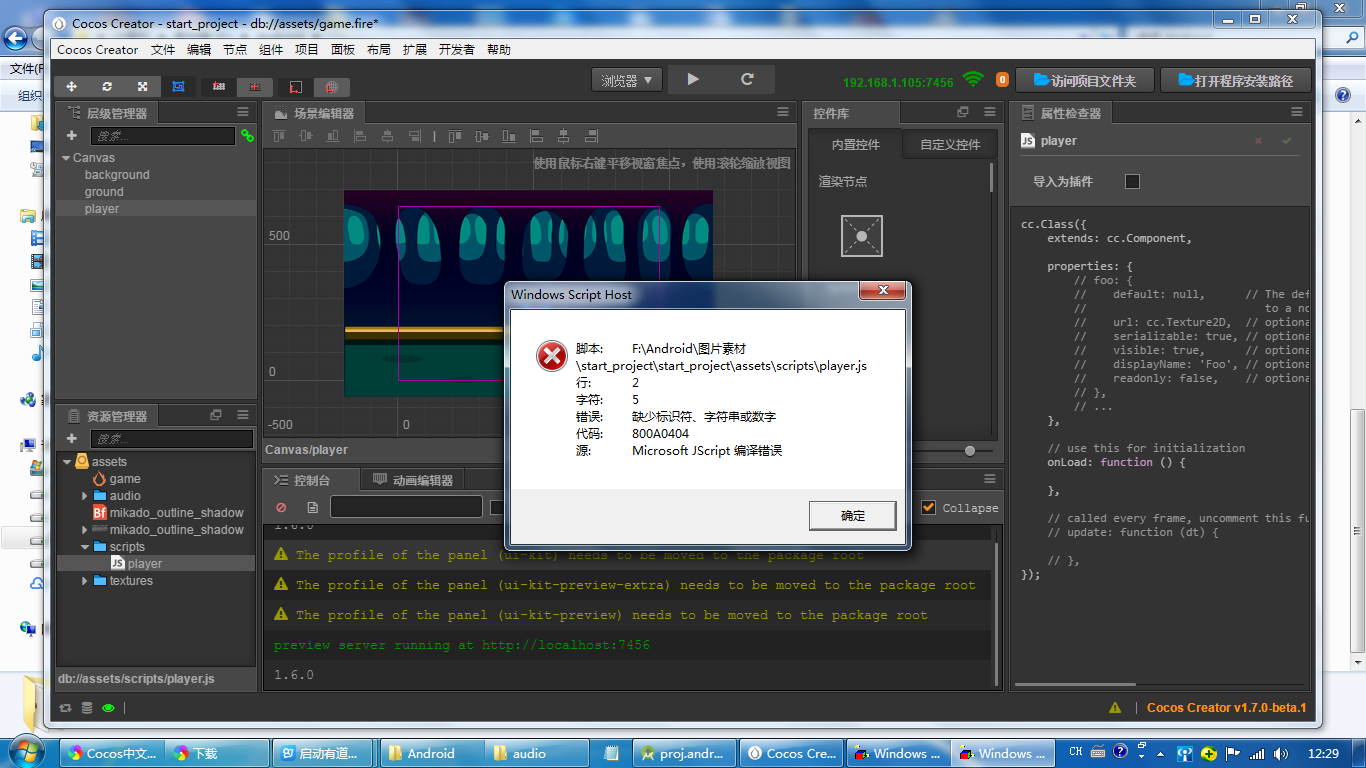Toggle local coordinate mode button
Screen dimensions: 1366x768
tap(296, 87)
